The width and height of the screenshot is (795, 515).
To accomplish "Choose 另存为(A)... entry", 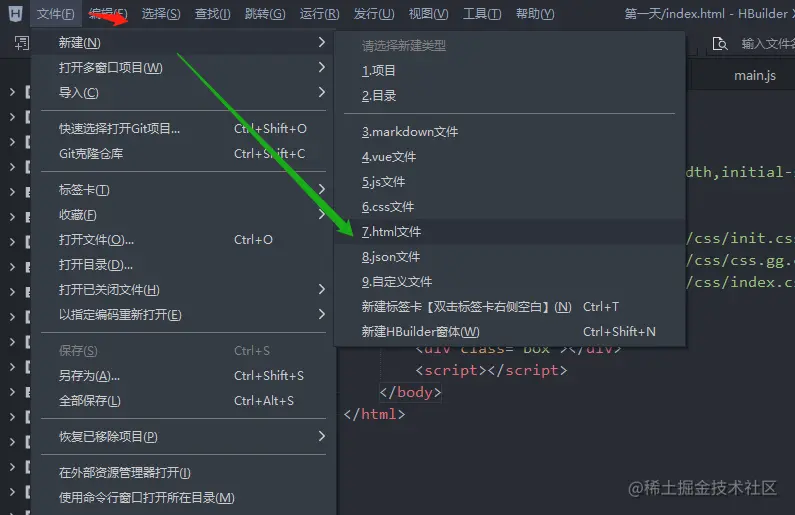I will [184, 376].
